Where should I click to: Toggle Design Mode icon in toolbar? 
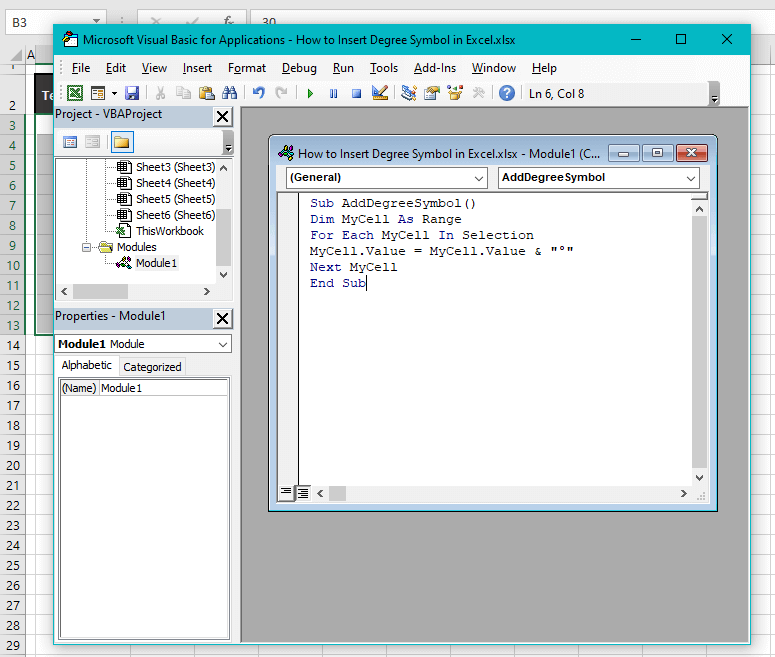coord(380,93)
